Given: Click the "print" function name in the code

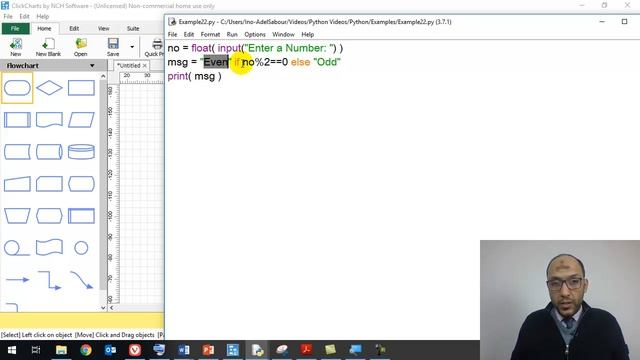Looking at the screenshot, I should [x=178, y=76].
